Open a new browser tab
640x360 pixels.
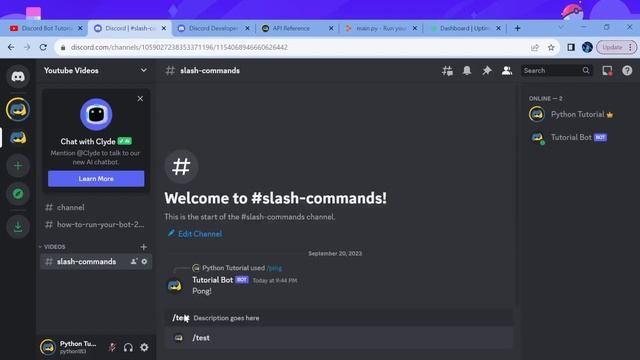[x=517, y=28]
